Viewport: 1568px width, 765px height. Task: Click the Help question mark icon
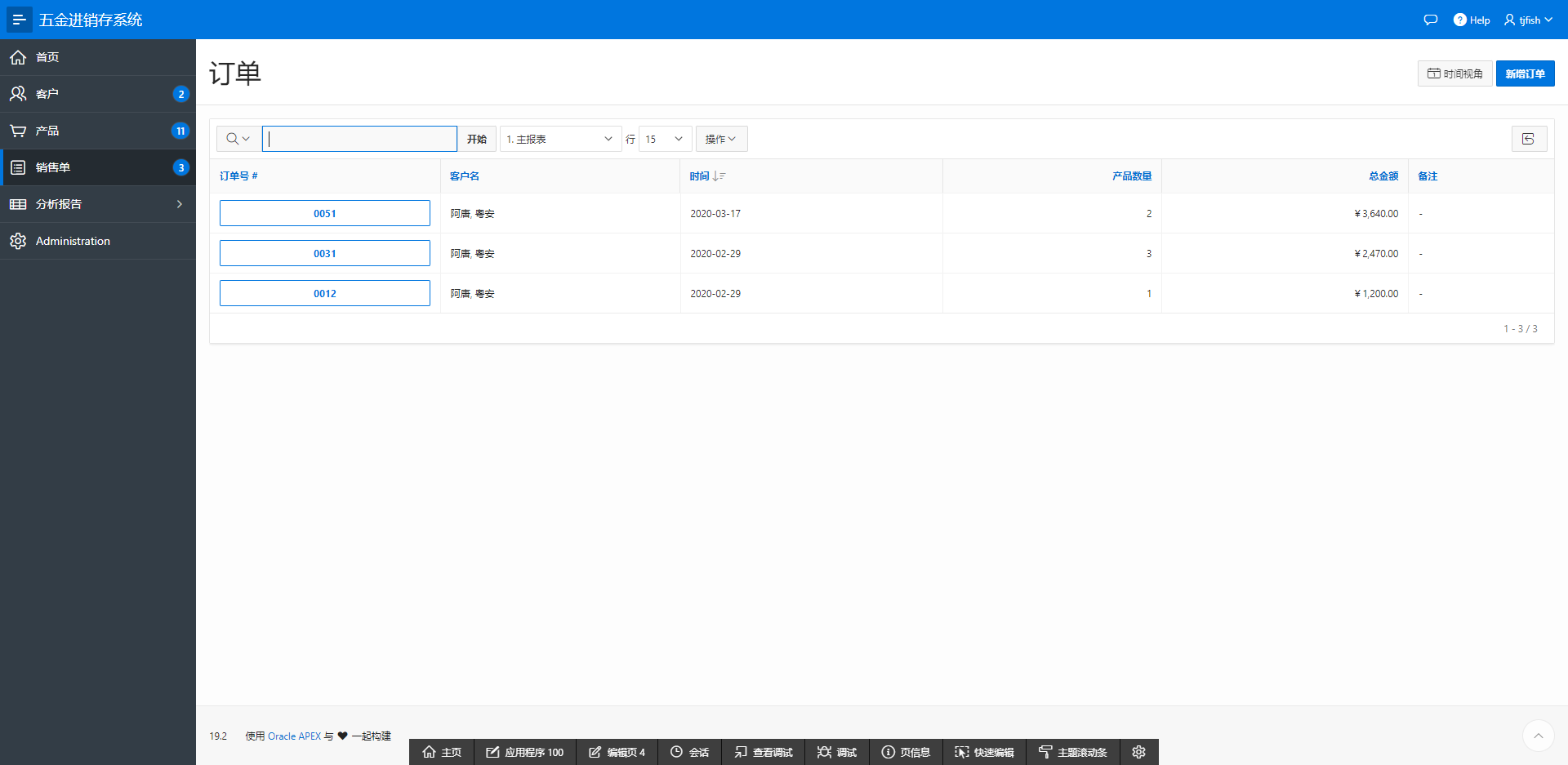1459,20
